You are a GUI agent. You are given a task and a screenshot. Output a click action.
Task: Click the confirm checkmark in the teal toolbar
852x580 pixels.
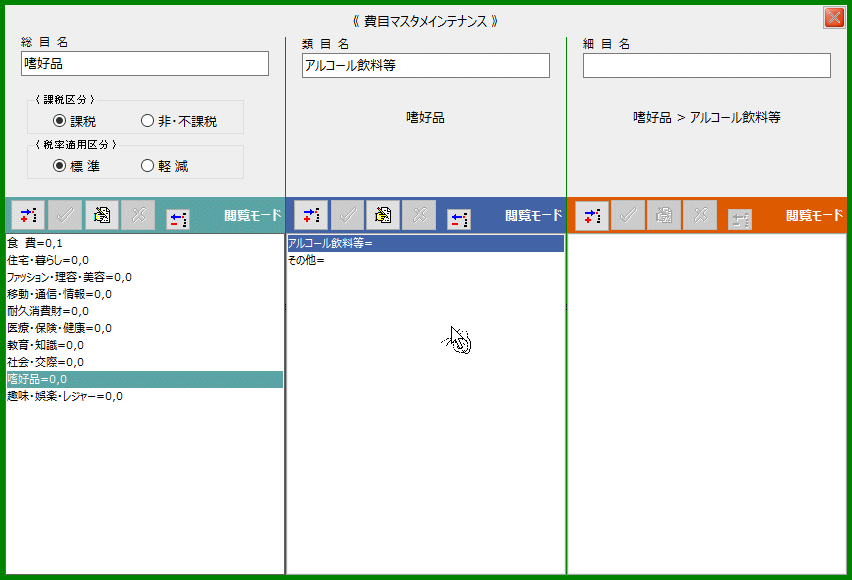pos(65,215)
